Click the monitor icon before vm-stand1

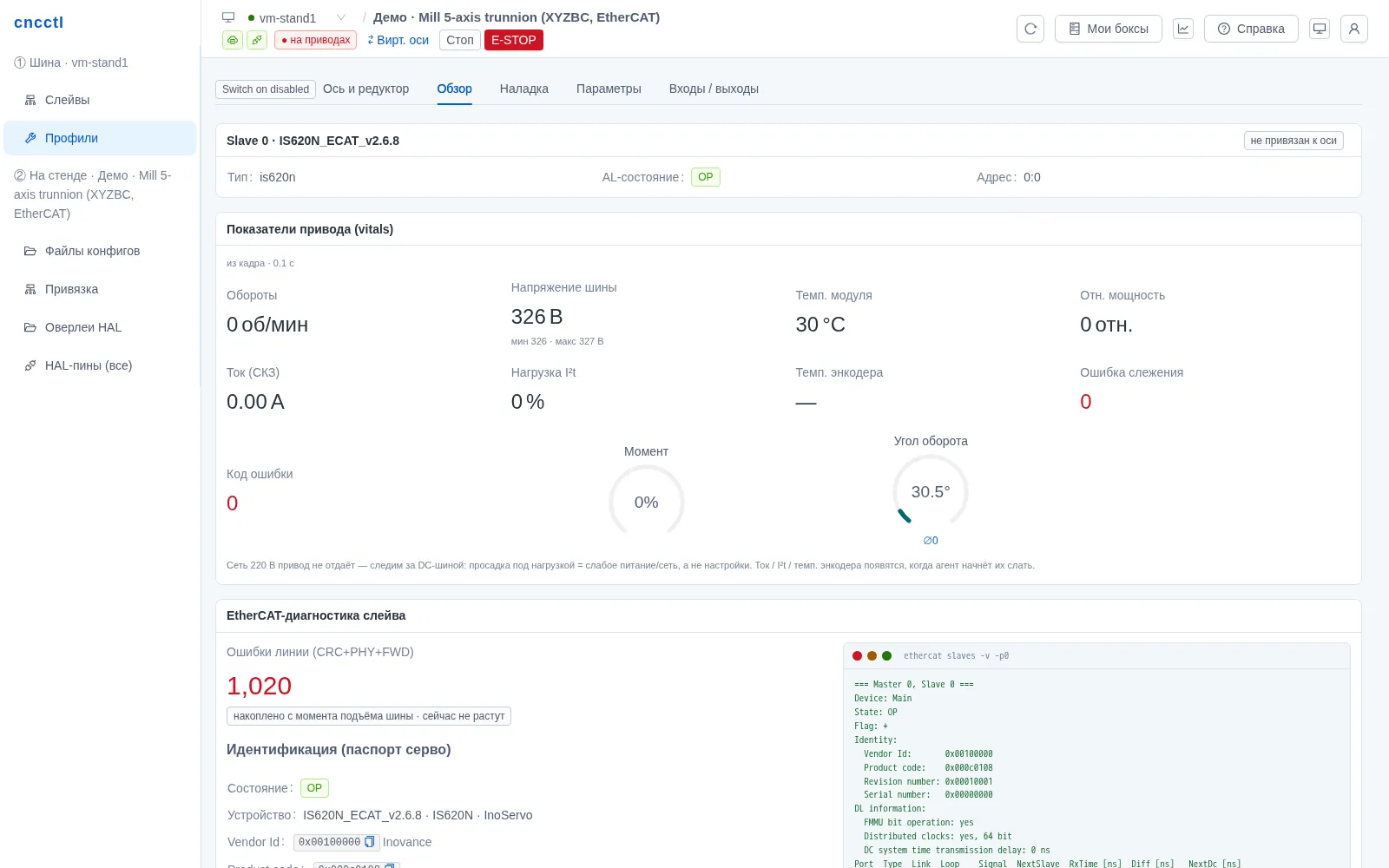[228, 17]
